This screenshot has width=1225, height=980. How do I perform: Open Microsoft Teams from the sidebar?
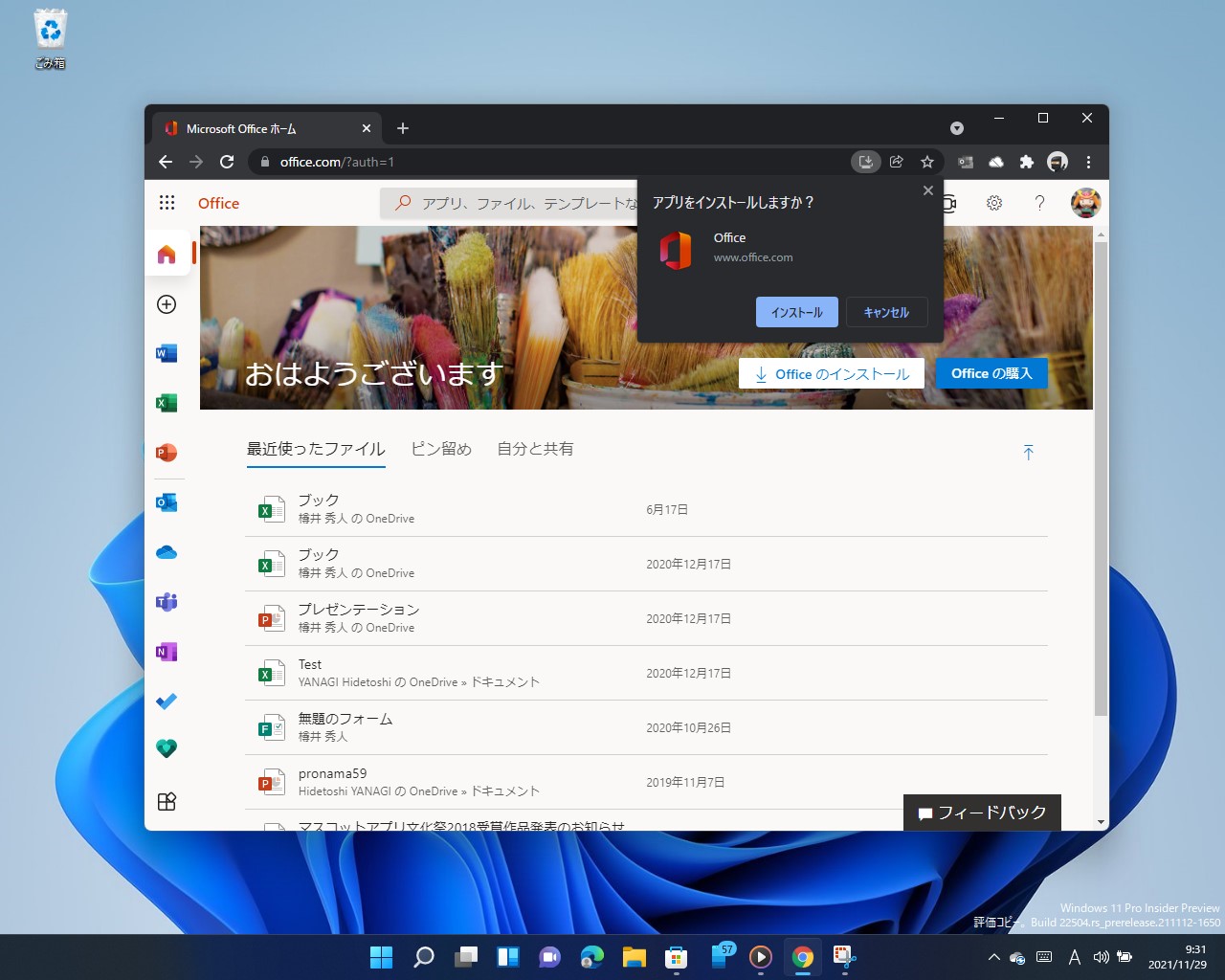pyautogui.click(x=167, y=602)
